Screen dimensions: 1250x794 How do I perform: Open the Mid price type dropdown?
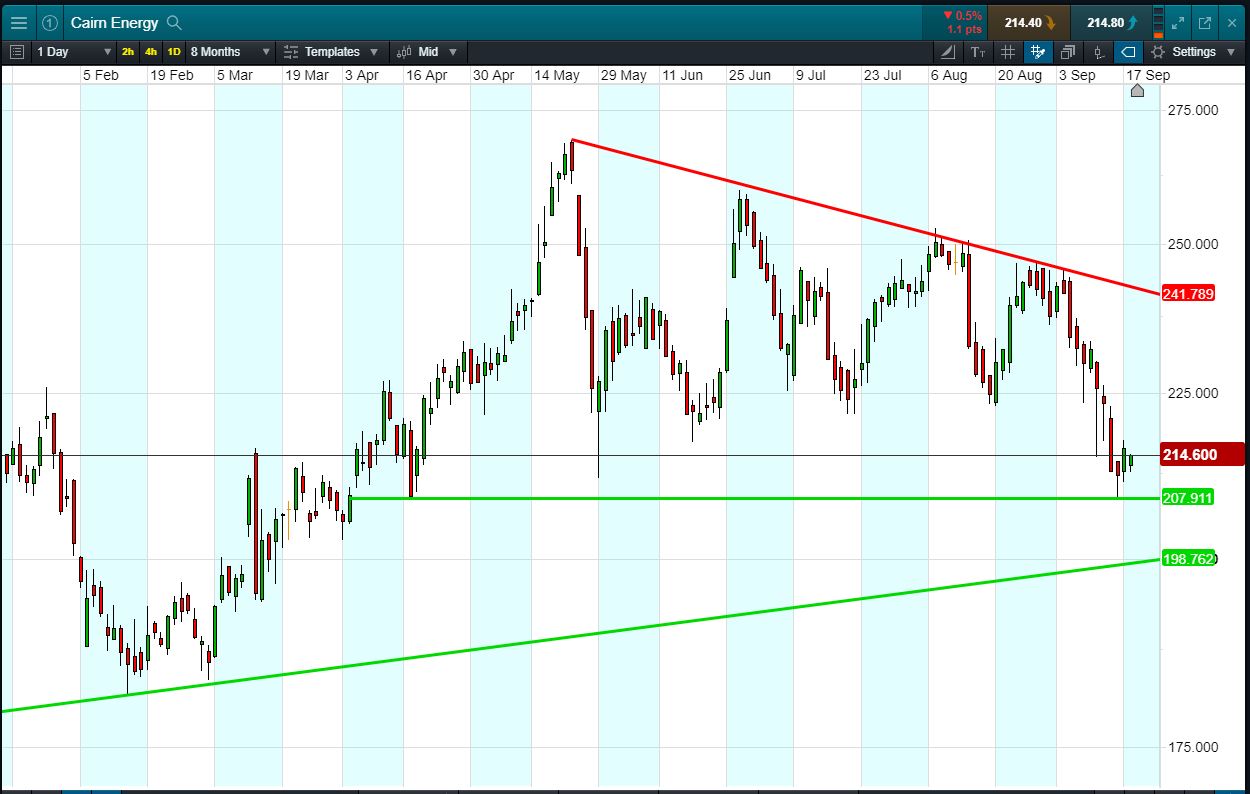[x=427, y=51]
